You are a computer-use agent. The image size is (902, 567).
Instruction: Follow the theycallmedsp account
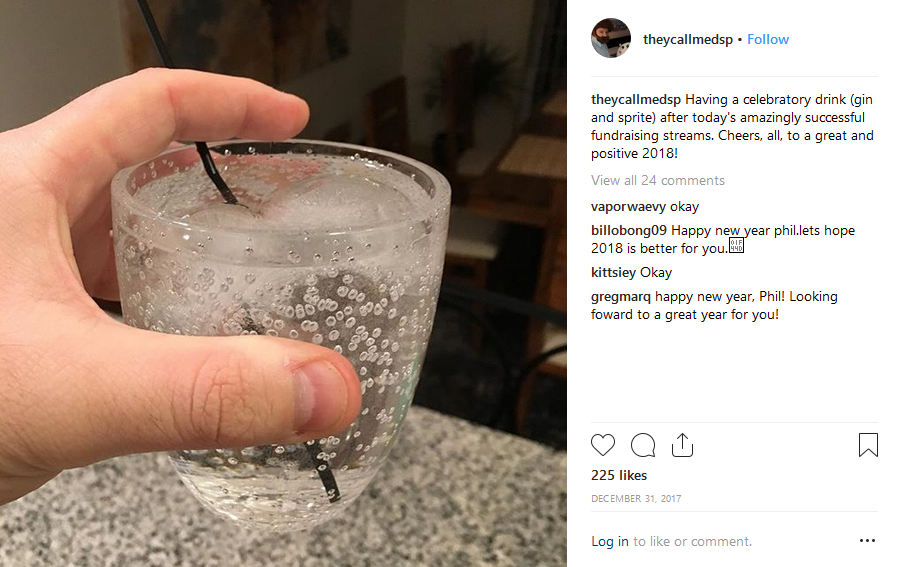[768, 39]
